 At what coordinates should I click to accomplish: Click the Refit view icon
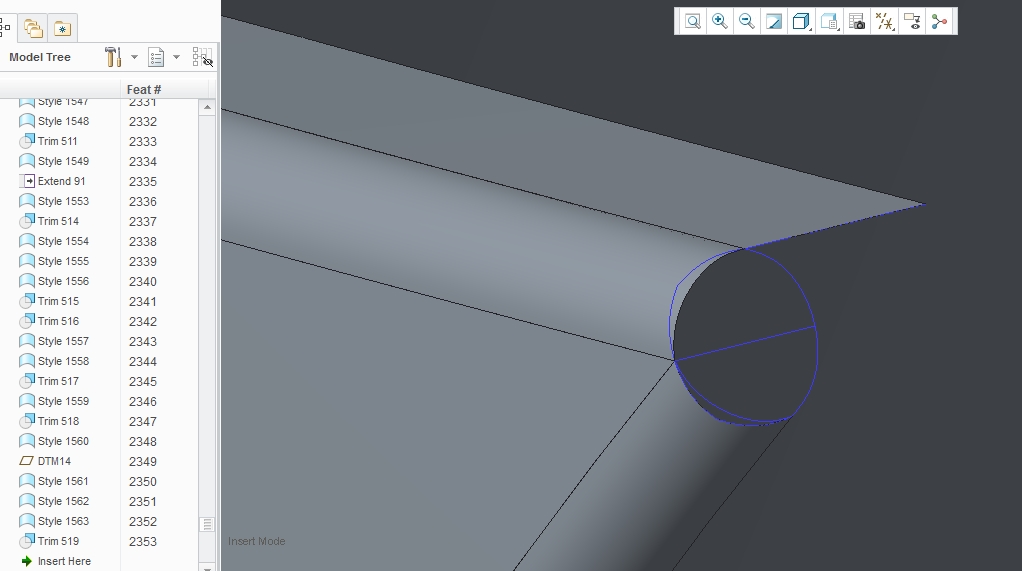click(693, 22)
